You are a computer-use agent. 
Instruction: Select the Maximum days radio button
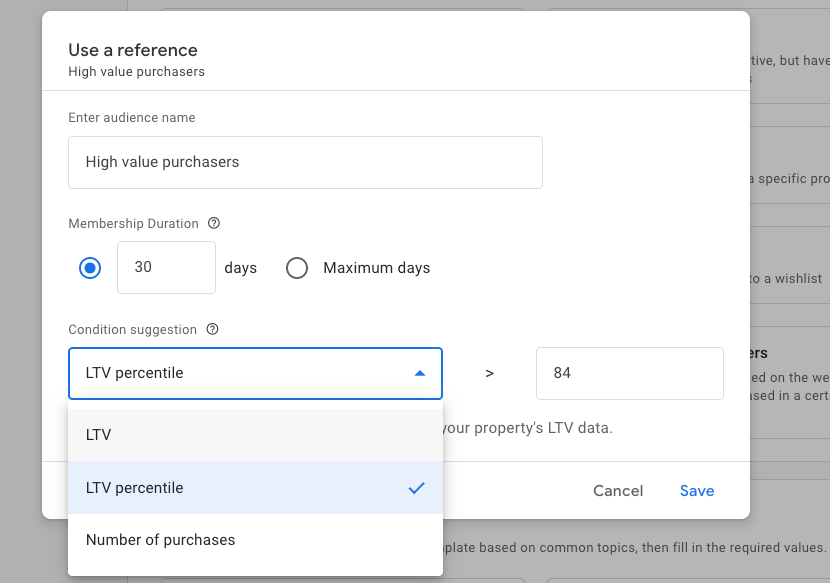297,268
